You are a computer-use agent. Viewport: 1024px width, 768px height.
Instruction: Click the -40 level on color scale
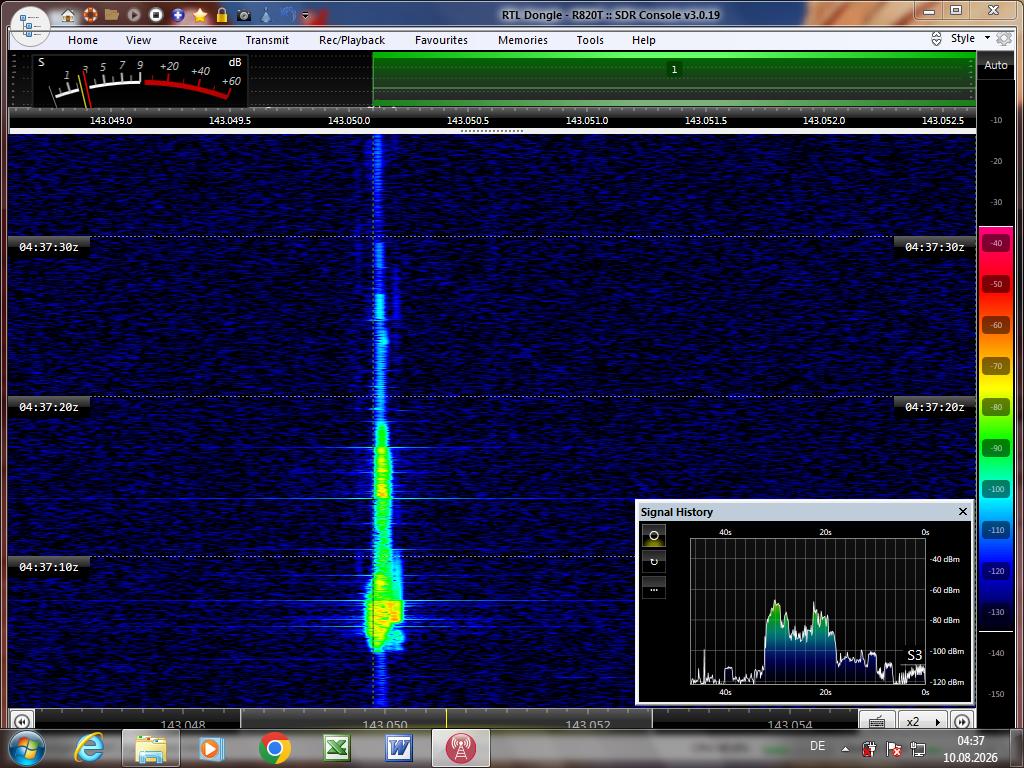coord(995,243)
